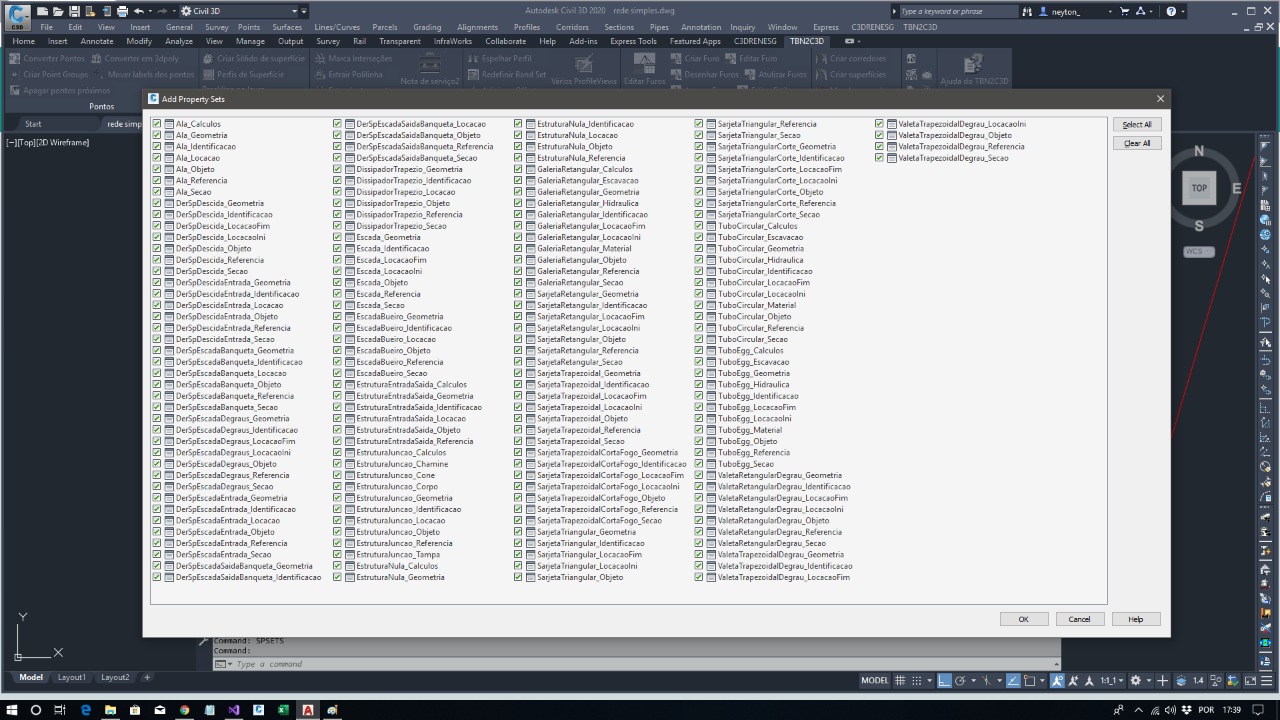The image size is (1280, 720).
Task: Click the clean screen icon in status bar
Action: click(1248, 680)
